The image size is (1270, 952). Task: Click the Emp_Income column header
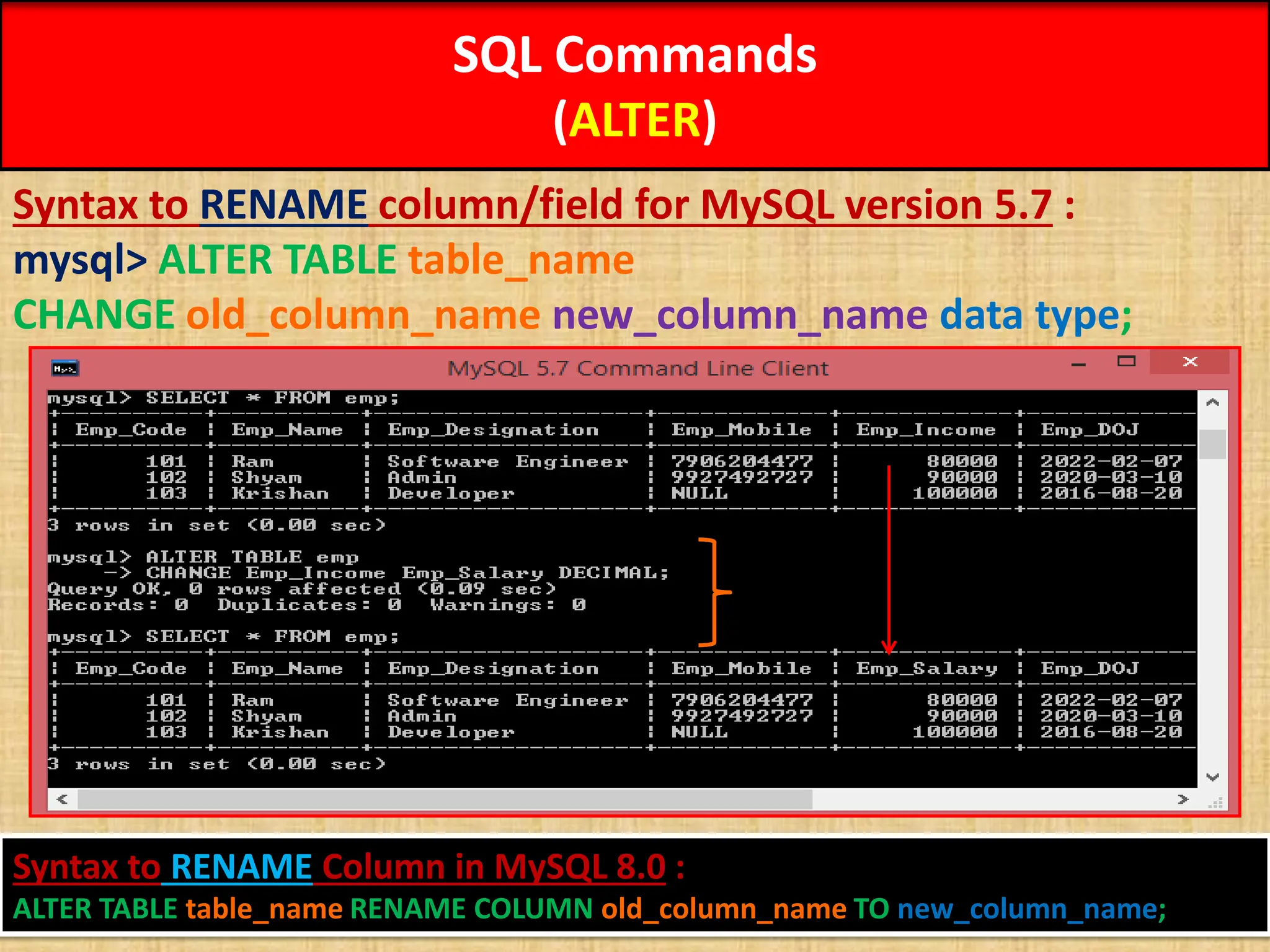point(926,430)
